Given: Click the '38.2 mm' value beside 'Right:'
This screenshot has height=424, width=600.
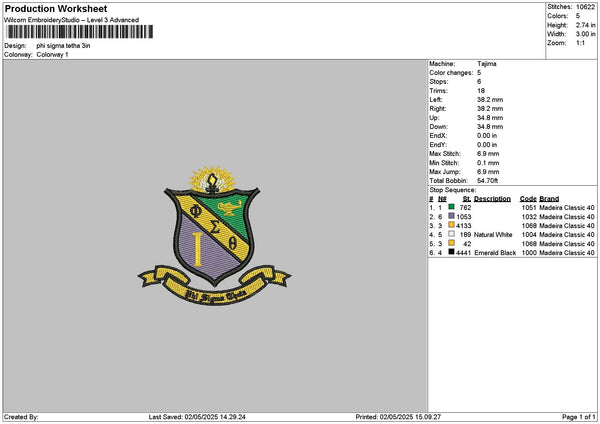Looking at the screenshot, I should tap(490, 109).
